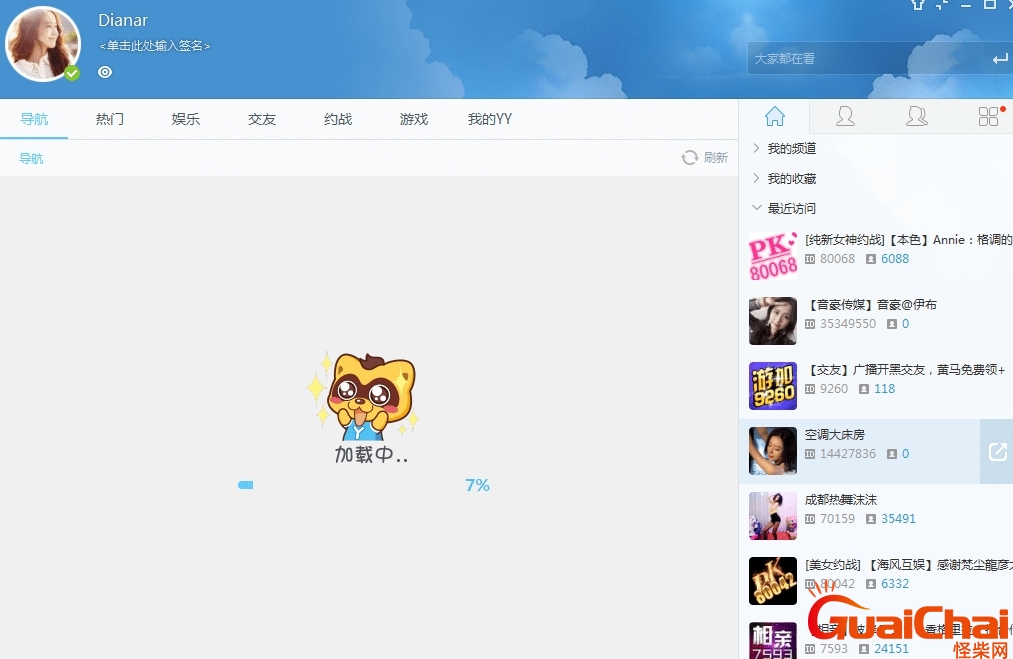Open the 游加 9260 channel thumbnail
Screen dimensions: 1013x659
click(x=773, y=386)
